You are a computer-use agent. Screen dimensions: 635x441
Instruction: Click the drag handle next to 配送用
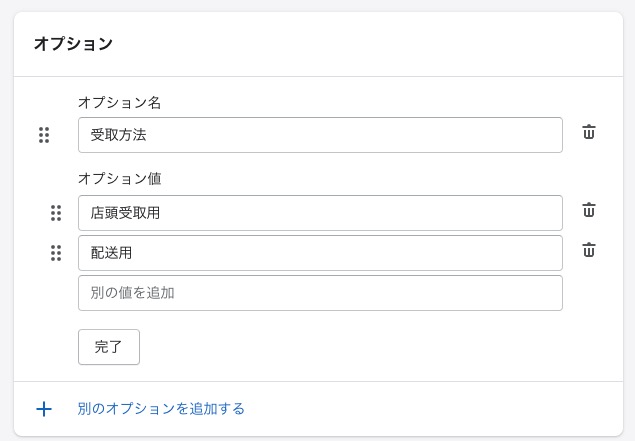click(x=56, y=253)
